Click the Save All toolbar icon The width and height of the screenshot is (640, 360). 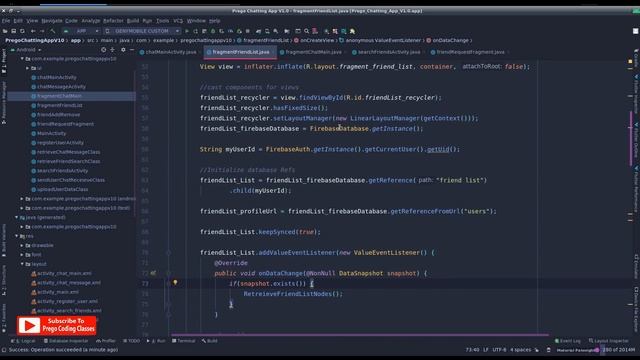(x=13, y=31)
